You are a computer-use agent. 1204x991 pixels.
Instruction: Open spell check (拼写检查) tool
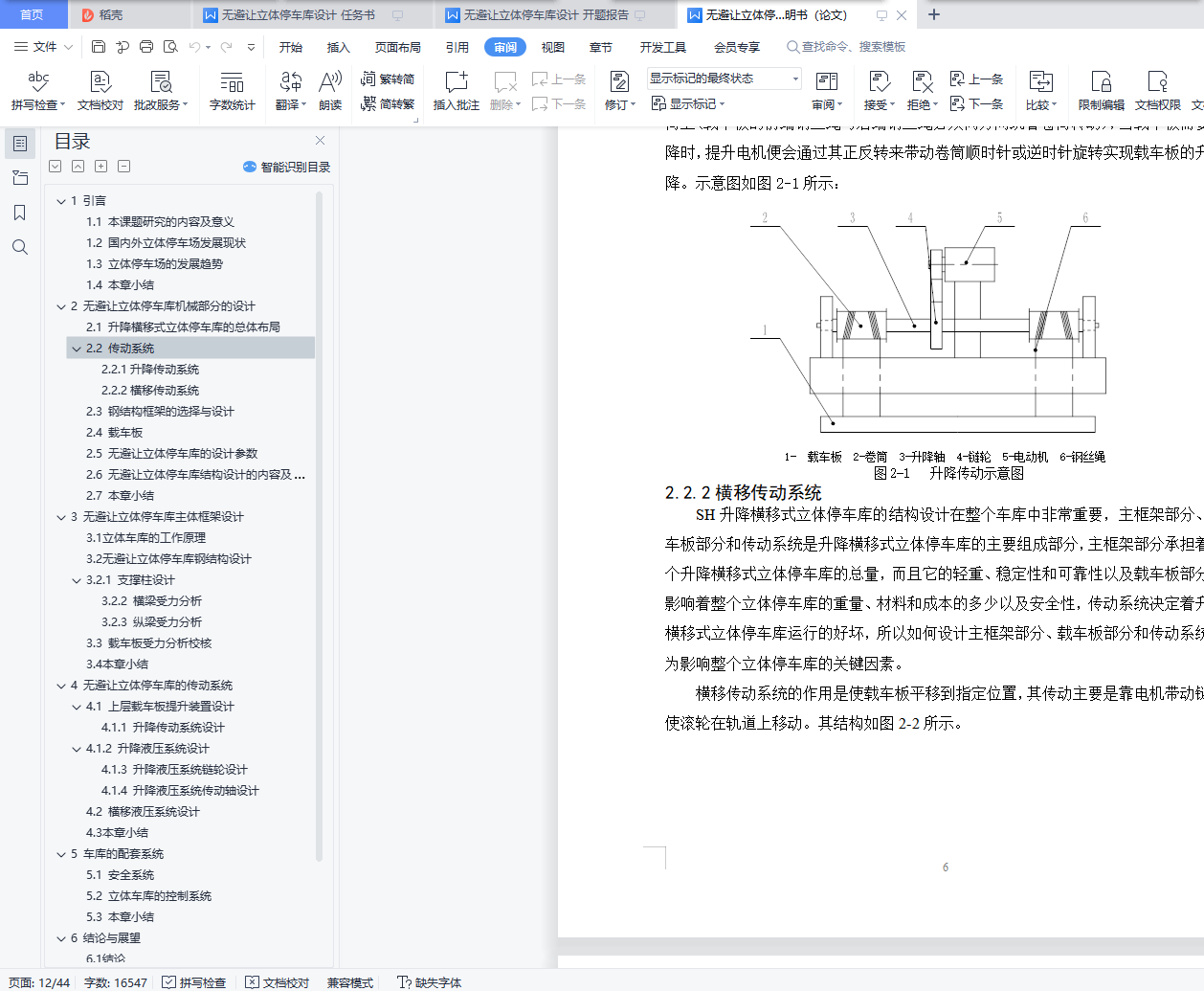coord(38,91)
